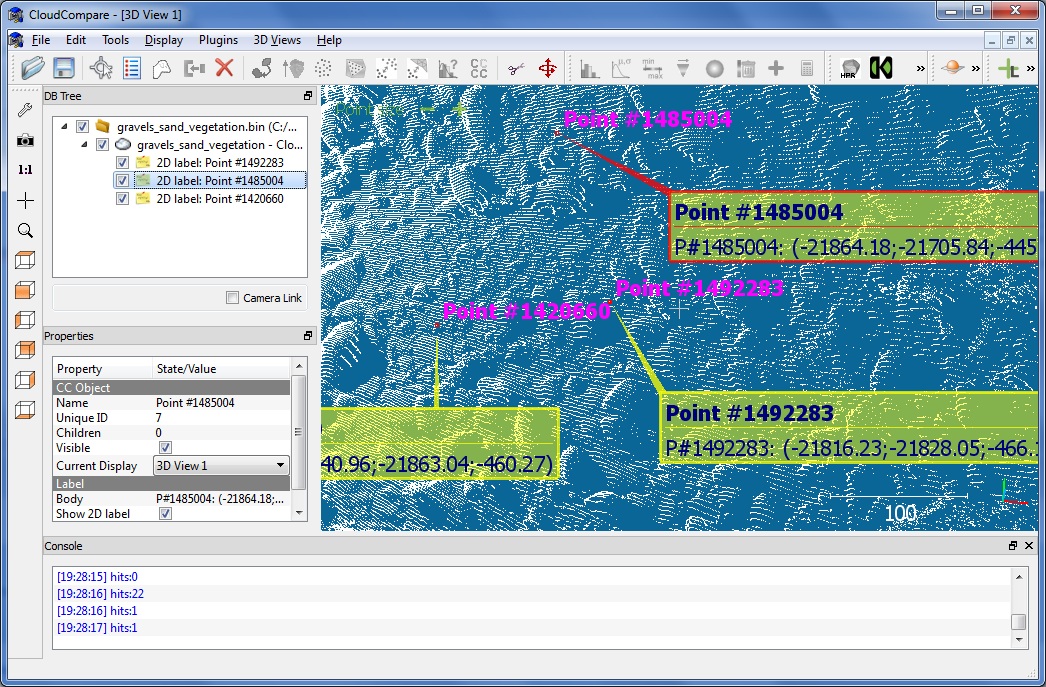The height and width of the screenshot is (687, 1046).
Task: Collapse the gravels_sand_vegetation.bin tree node
Action: (x=63, y=127)
